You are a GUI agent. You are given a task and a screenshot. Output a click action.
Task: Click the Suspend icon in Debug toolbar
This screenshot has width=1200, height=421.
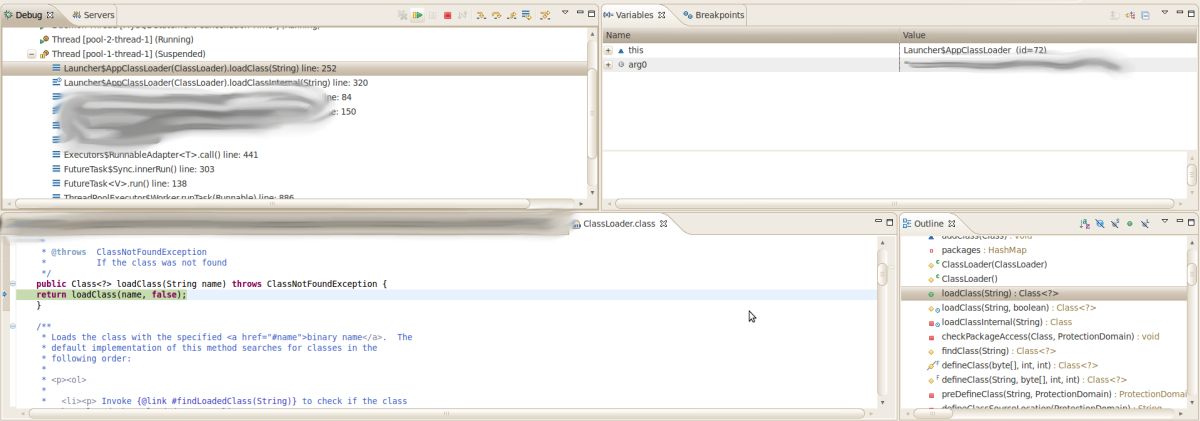click(x=432, y=15)
